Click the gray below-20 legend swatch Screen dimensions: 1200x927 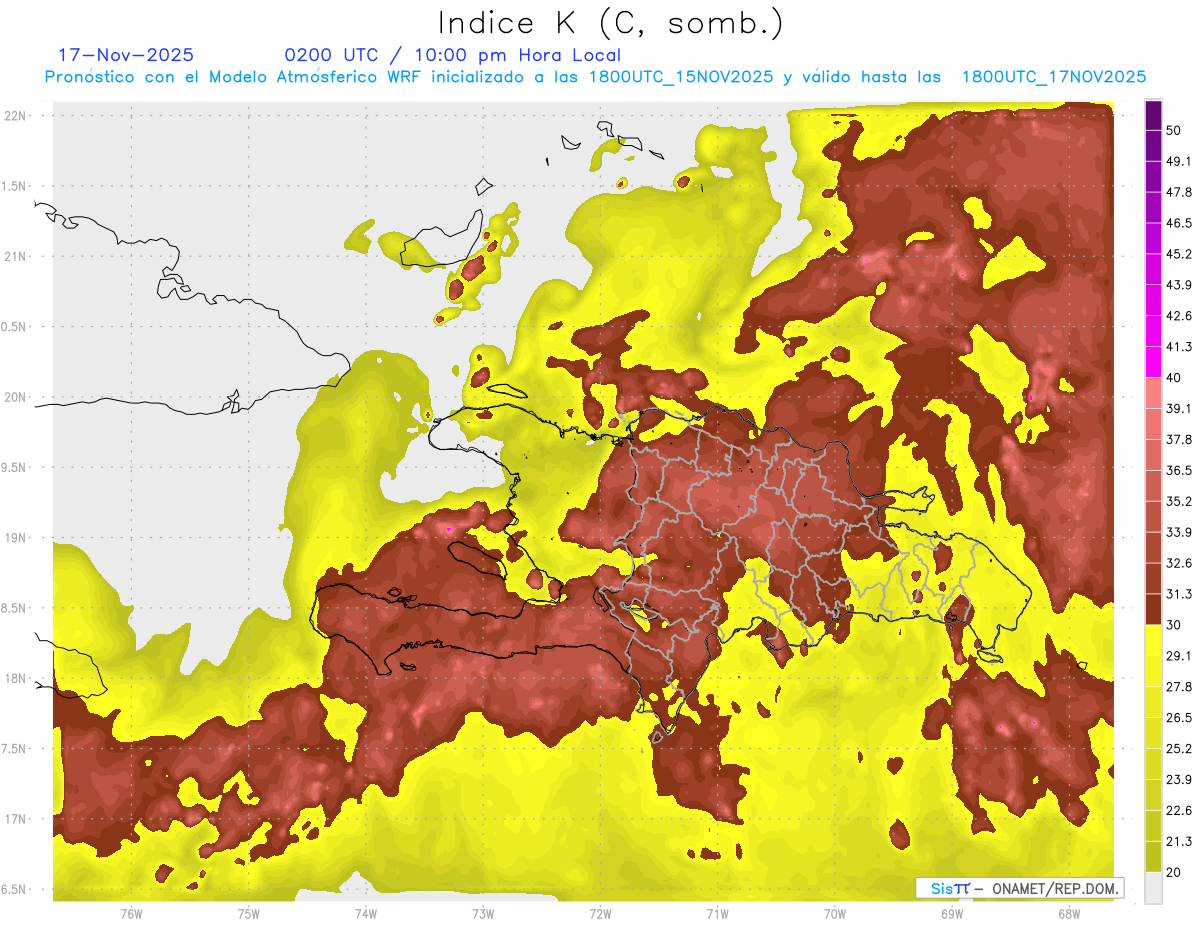pyautogui.click(x=1153, y=888)
